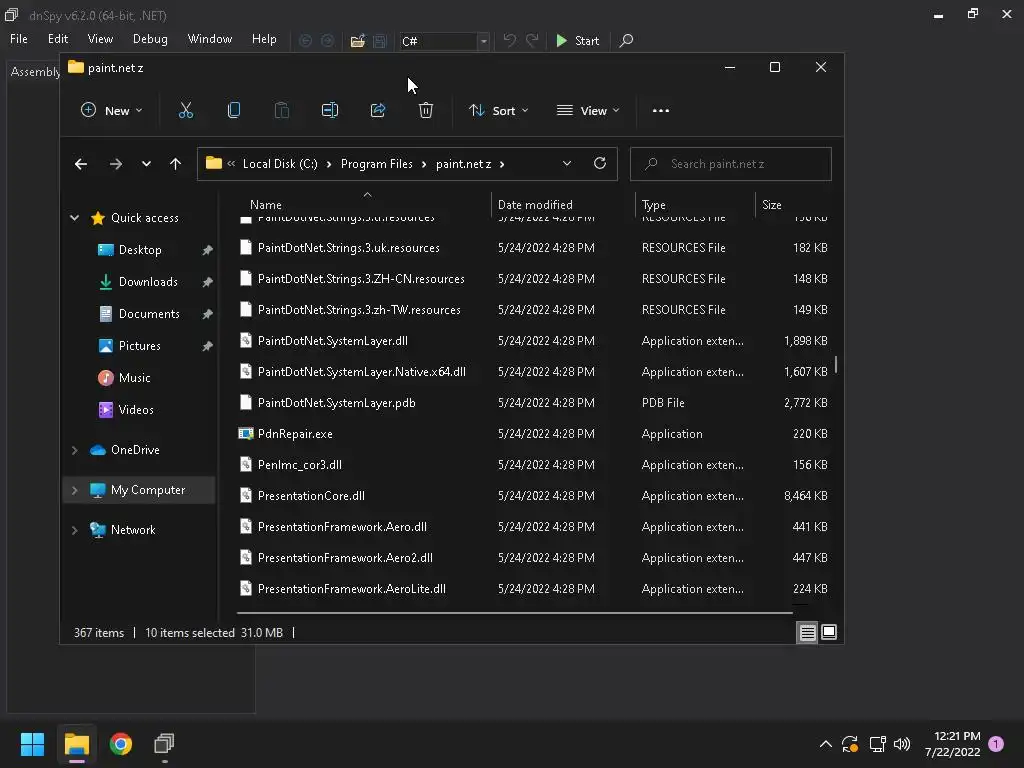Click dnSpy icon on the taskbar
Viewport: 1024px width, 768px height.
point(165,744)
